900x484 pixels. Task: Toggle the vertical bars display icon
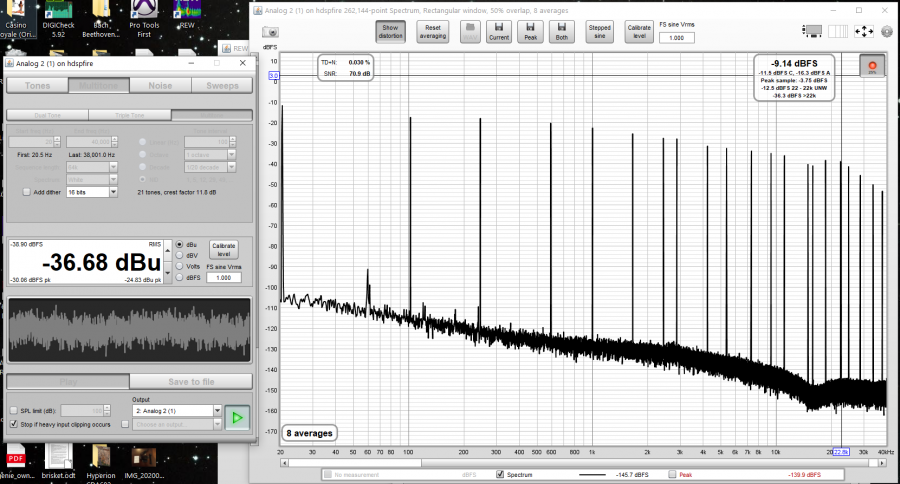click(x=837, y=32)
